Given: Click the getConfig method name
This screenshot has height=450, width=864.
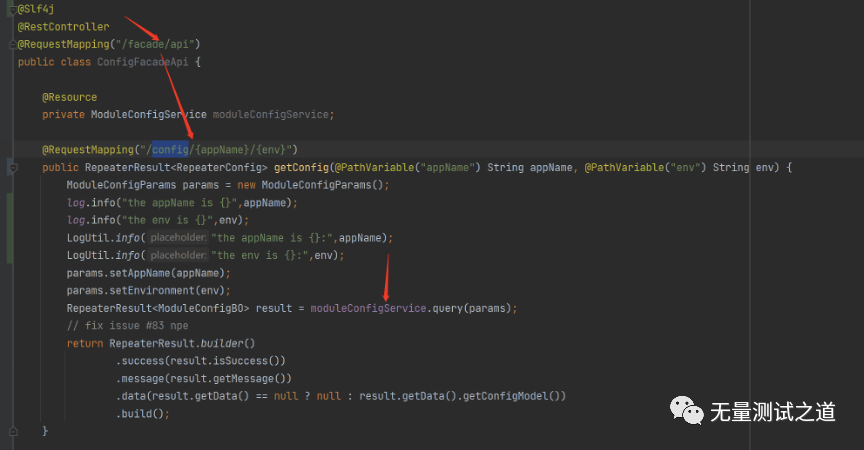Looking at the screenshot, I should 301,167.
